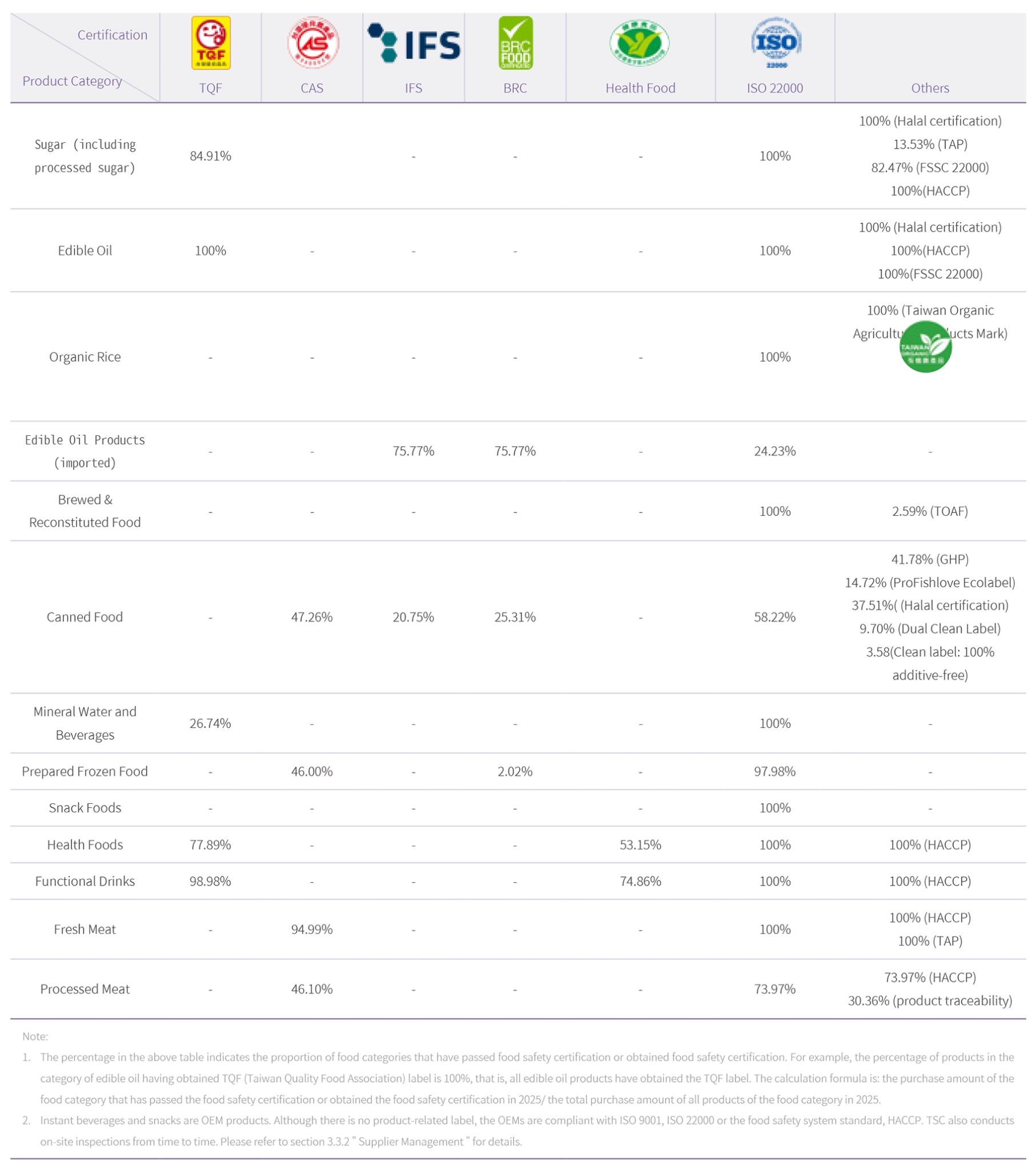Screen dimensions: 1036x1170
Task: Click imported oil IFS value 75.77%
Action: pos(413,451)
